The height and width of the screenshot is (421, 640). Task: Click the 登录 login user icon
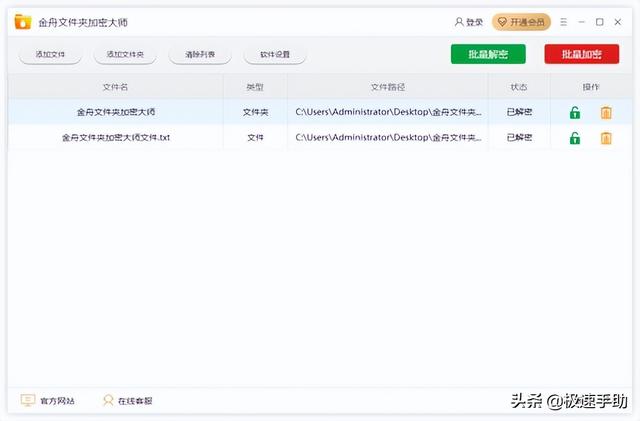pos(459,22)
